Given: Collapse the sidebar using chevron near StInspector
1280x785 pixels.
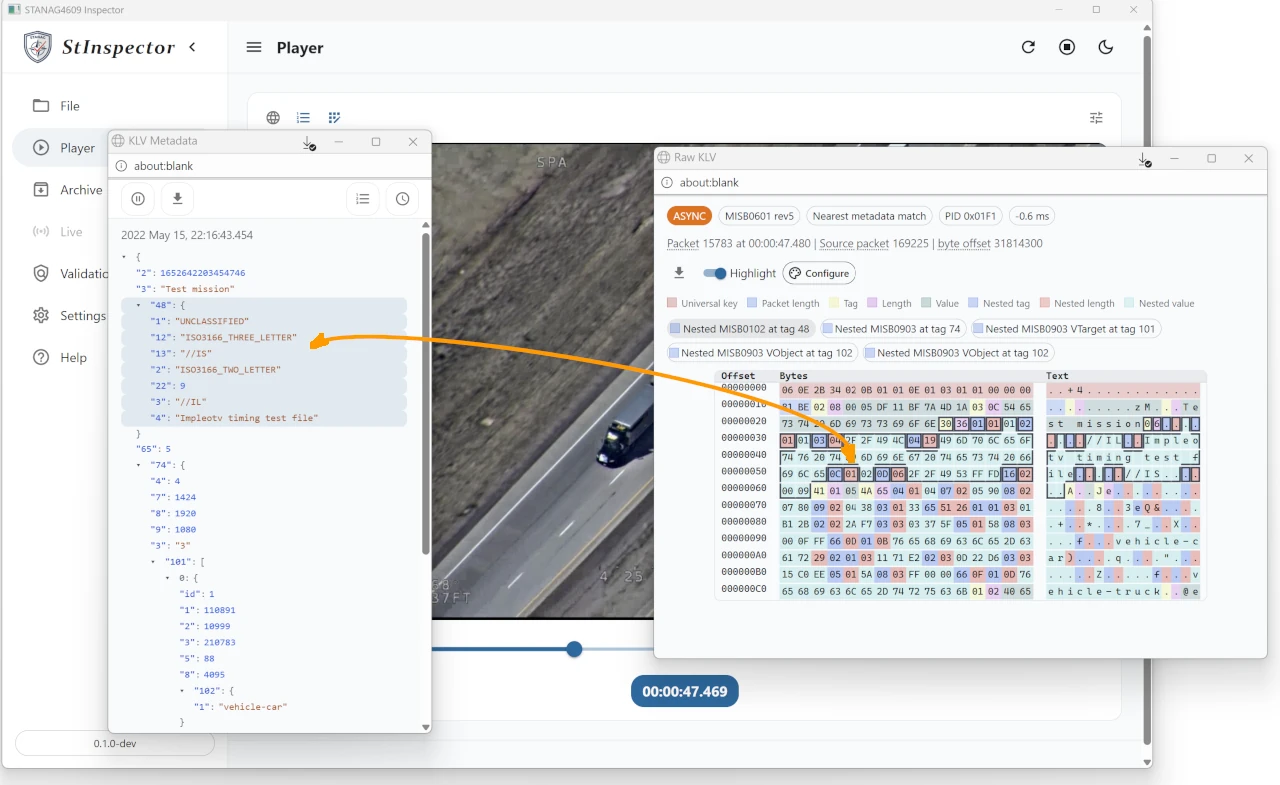Looking at the screenshot, I should click(192, 47).
